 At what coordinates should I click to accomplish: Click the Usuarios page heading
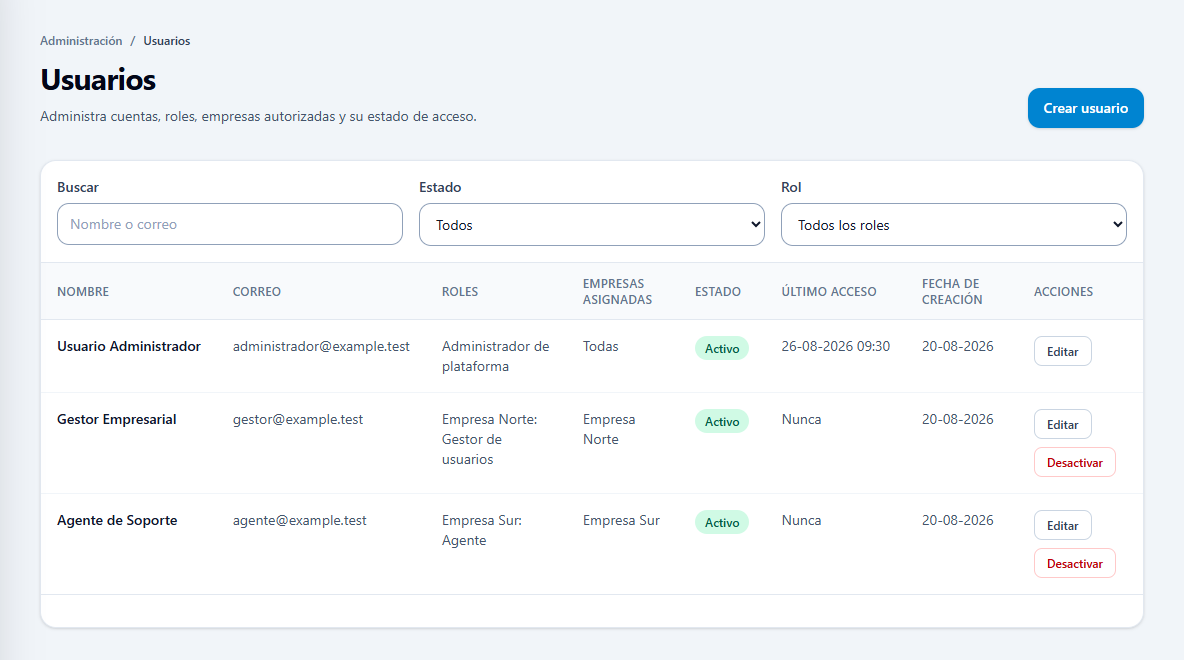pyautogui.click(x=98, y=80)
